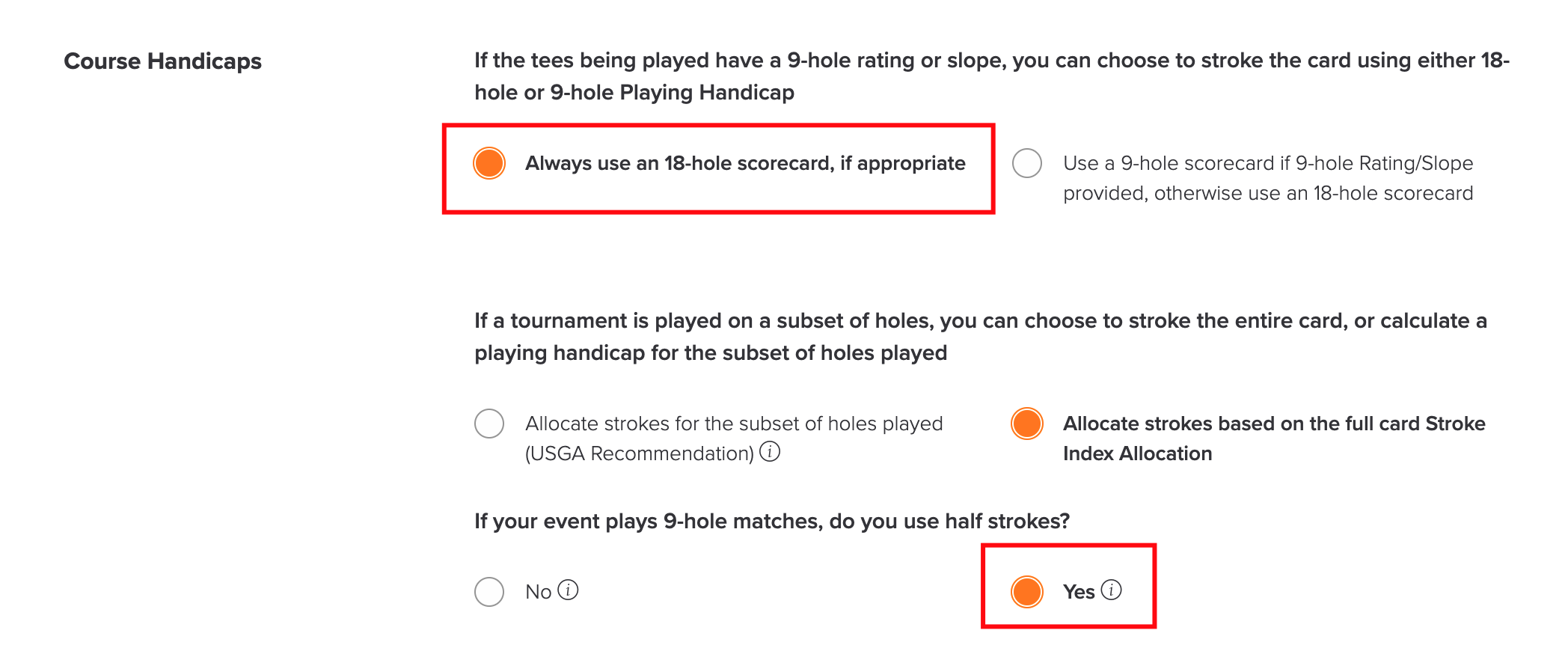Click the tournament subset of holes description text
Screen dimensions: 1568x657
tap(981, 337)
